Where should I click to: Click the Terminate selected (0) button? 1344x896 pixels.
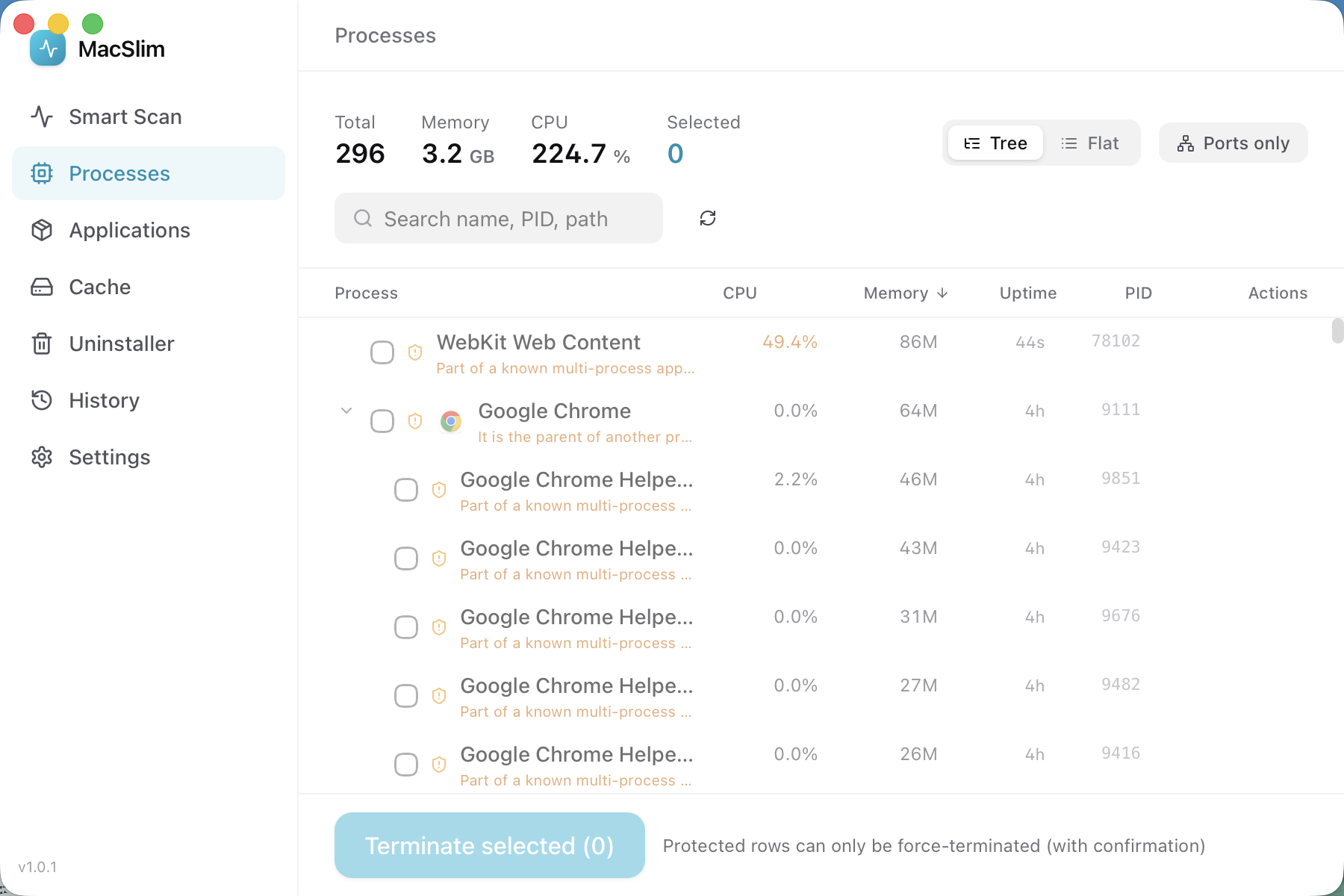(x=490, y=845)
